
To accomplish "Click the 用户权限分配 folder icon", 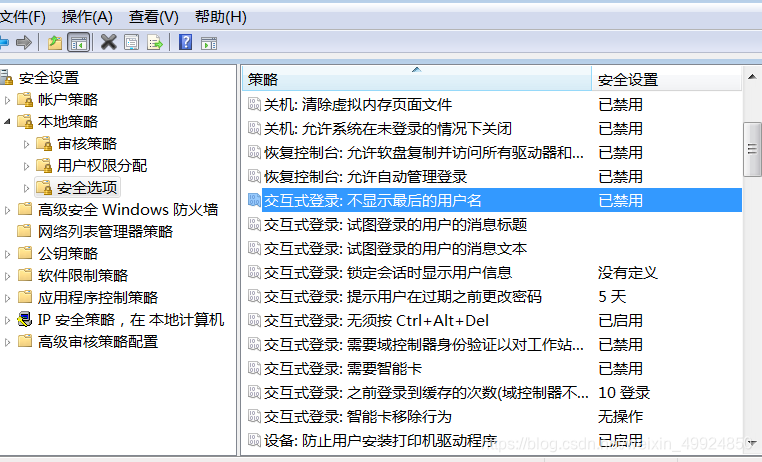I will (x=44, y=166).
